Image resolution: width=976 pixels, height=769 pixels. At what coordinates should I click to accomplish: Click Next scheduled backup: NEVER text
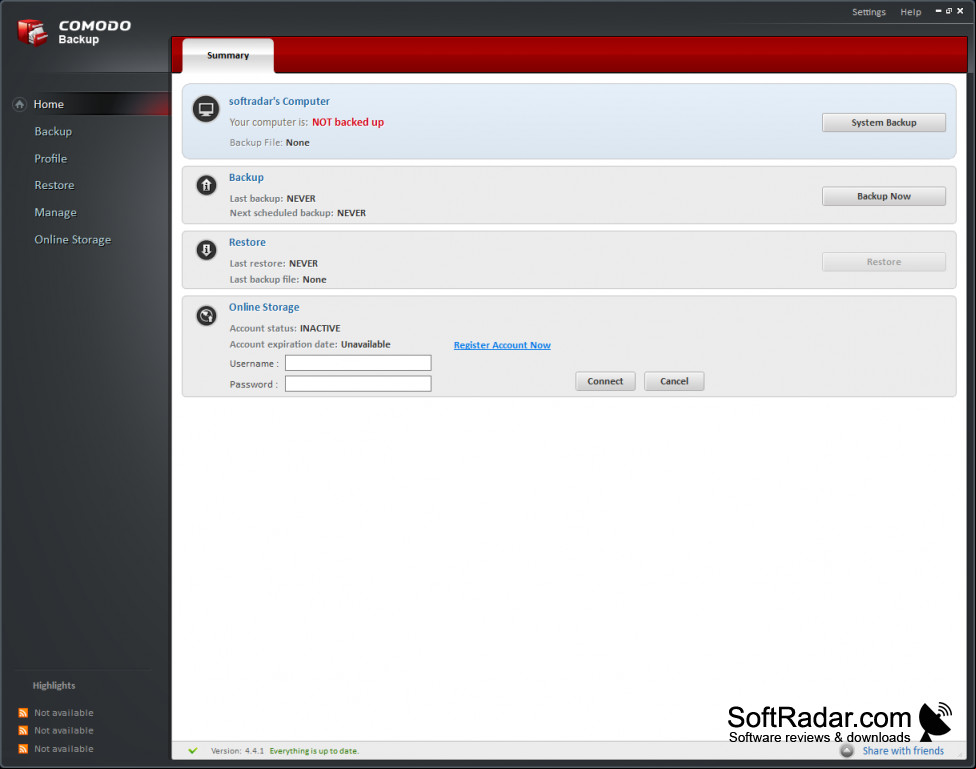[298, 213]
